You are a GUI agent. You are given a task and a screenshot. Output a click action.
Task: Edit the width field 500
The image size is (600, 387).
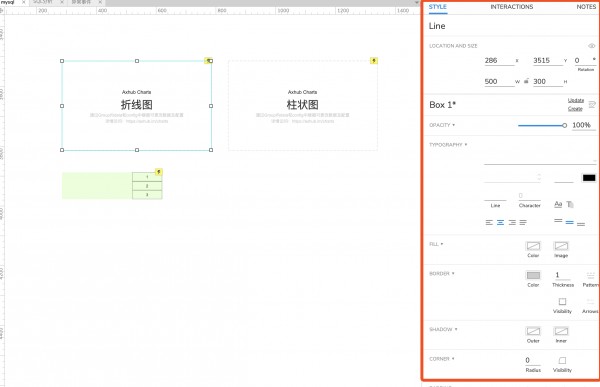499,82
